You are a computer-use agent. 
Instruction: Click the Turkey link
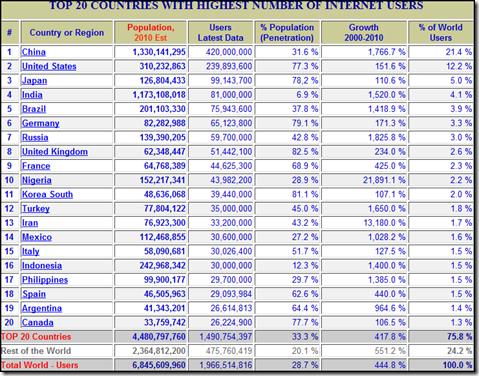pos(36,209)
